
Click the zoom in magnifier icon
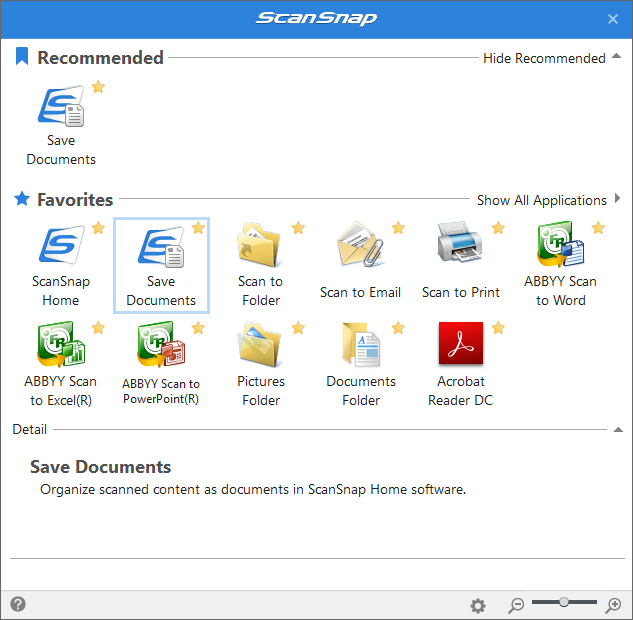point(613,605)
